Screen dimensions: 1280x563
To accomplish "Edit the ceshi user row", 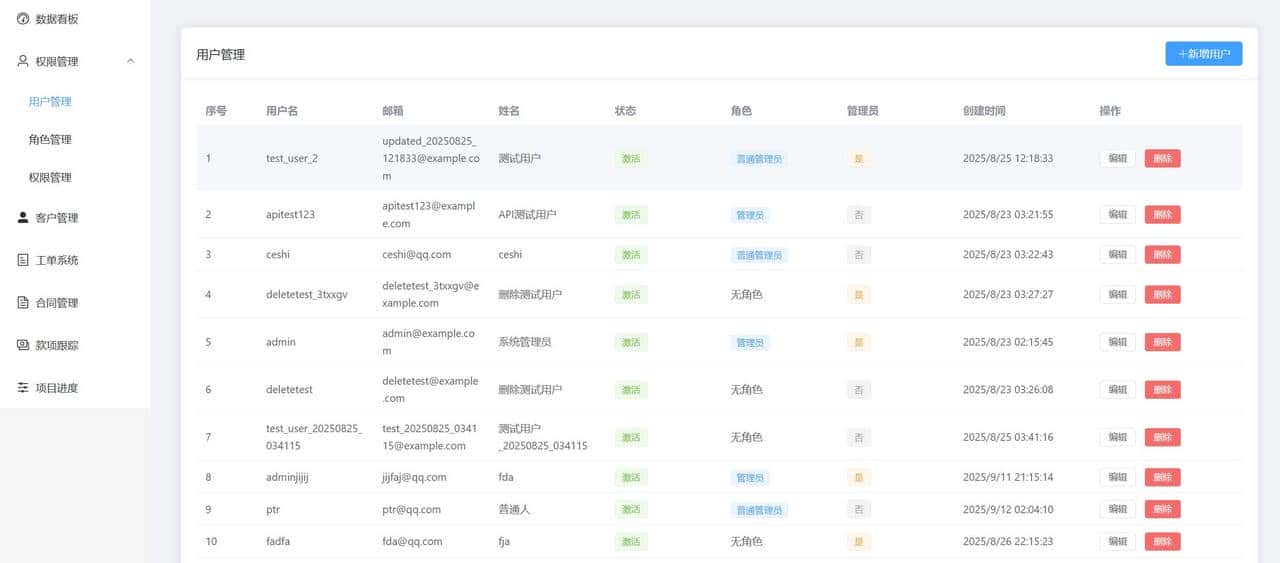I will [1118, 254].
